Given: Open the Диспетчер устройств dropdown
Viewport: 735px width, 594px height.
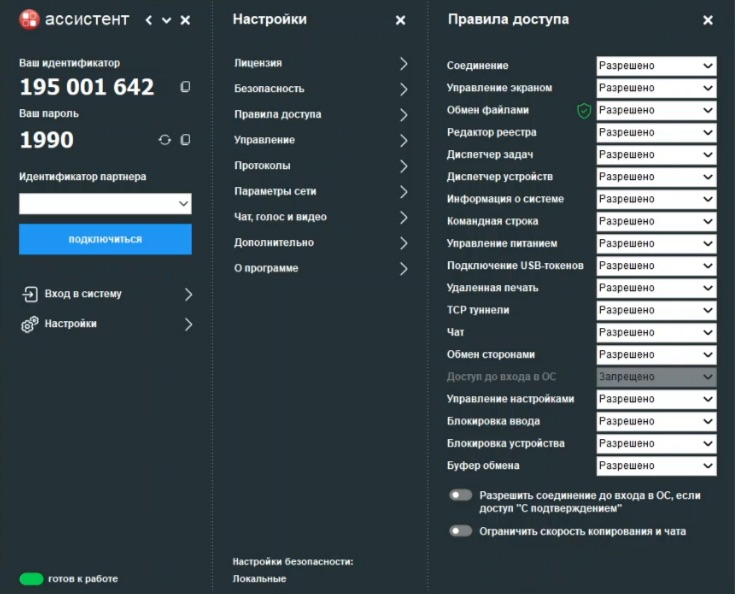Looking at the screenshot, I should [x=656, y=177].
